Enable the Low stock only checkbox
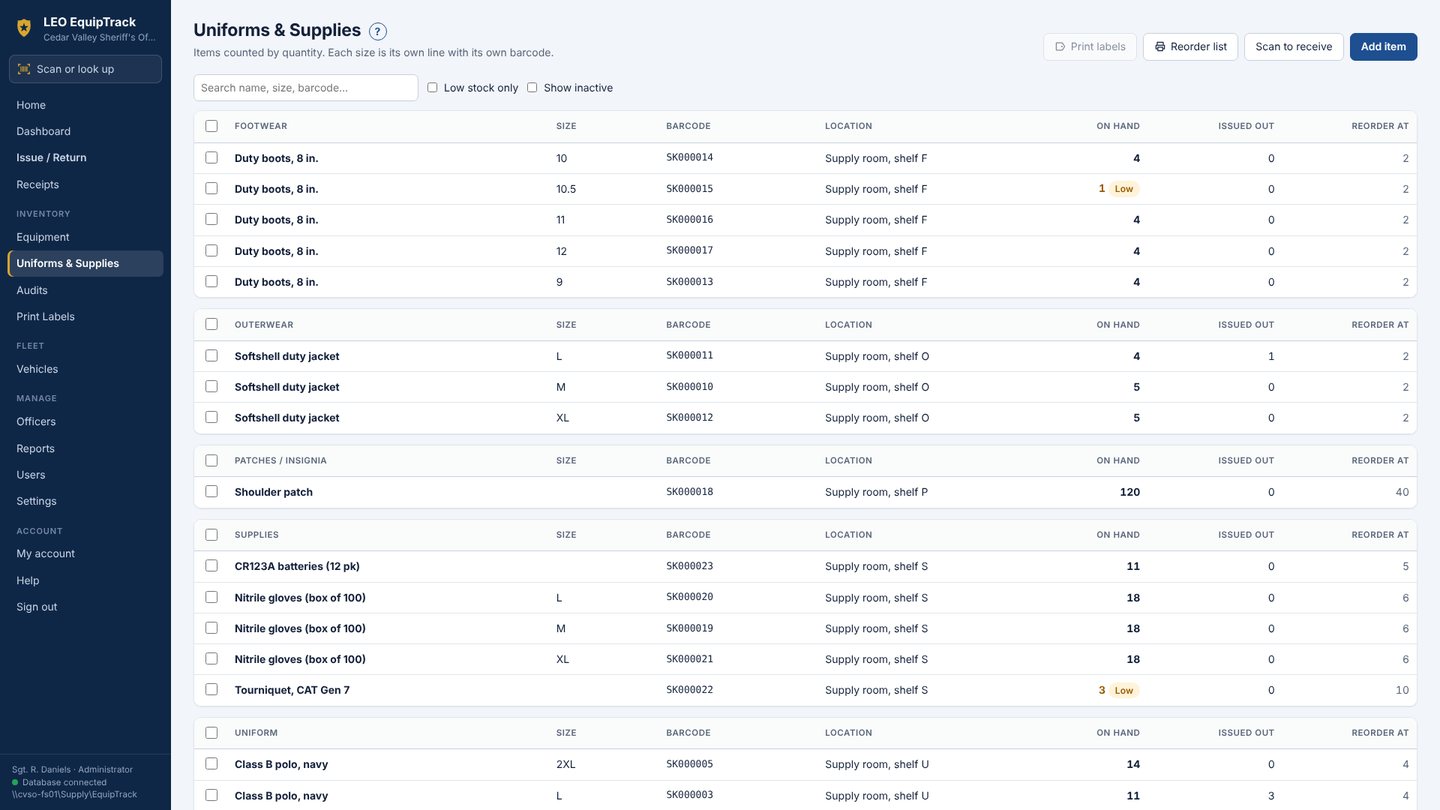 pyautogui.click(x=433, y=88)
